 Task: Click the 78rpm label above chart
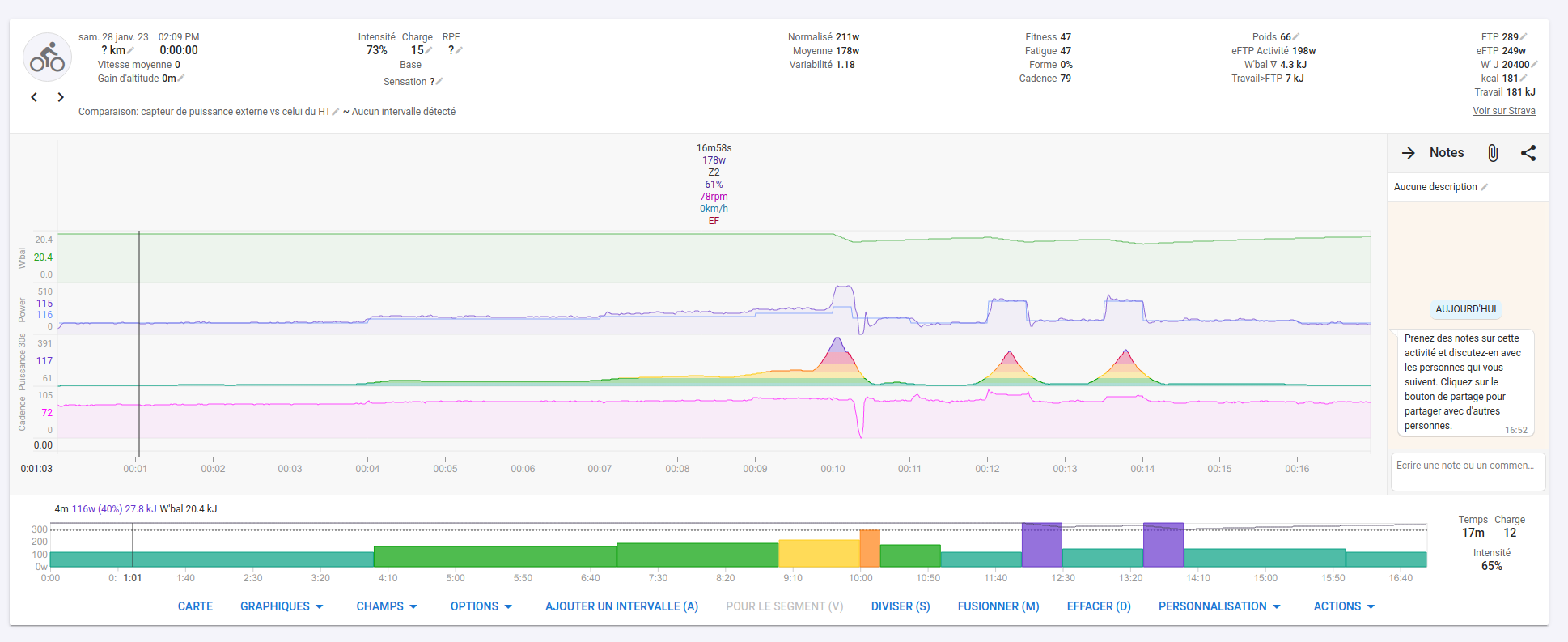(x=714, y=197)
